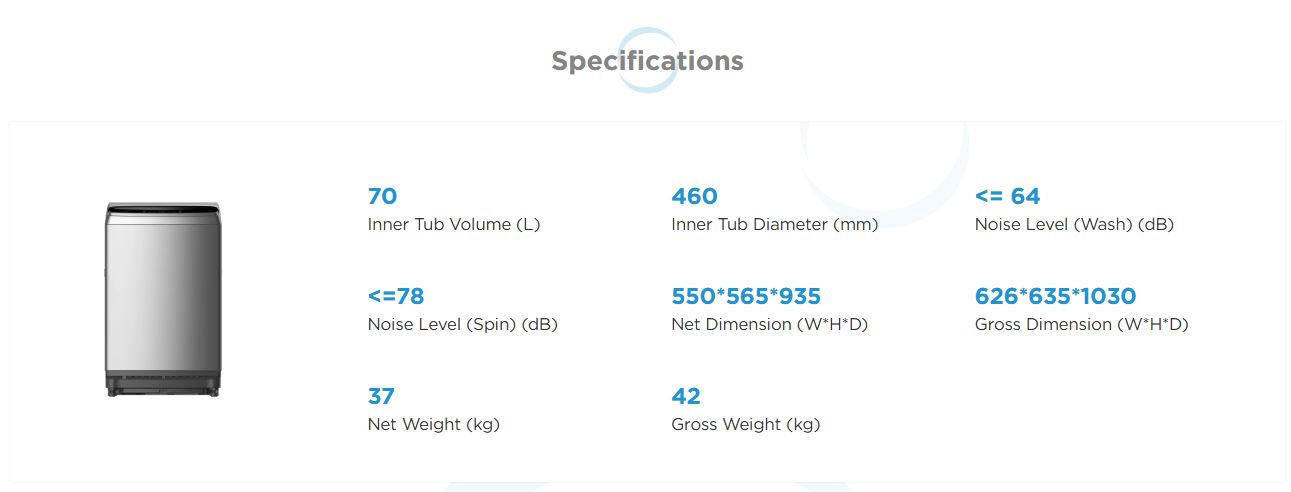The image size is (1291, 492).
Task: Click the Net Weight (kg) label
Action: point(434,425)
